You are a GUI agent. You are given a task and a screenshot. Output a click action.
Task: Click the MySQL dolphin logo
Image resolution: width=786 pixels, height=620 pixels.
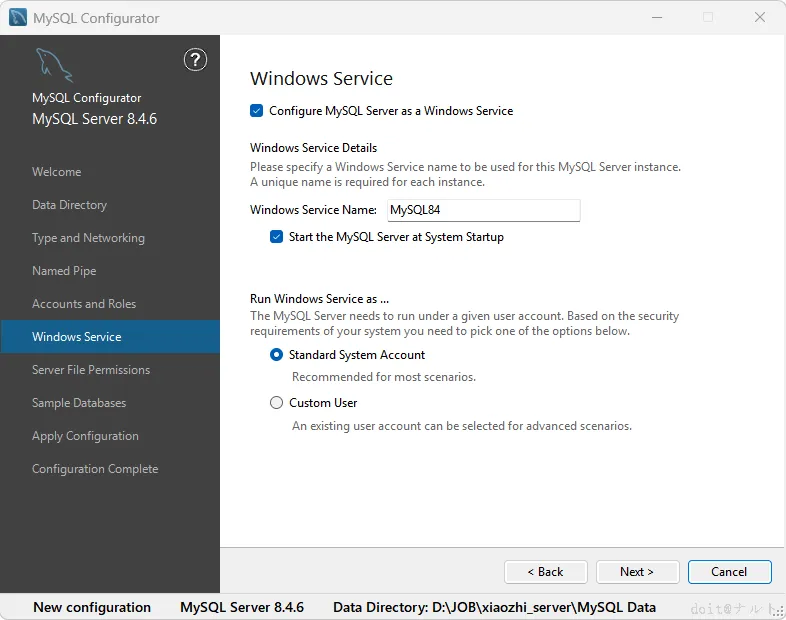tap(53, 65)
